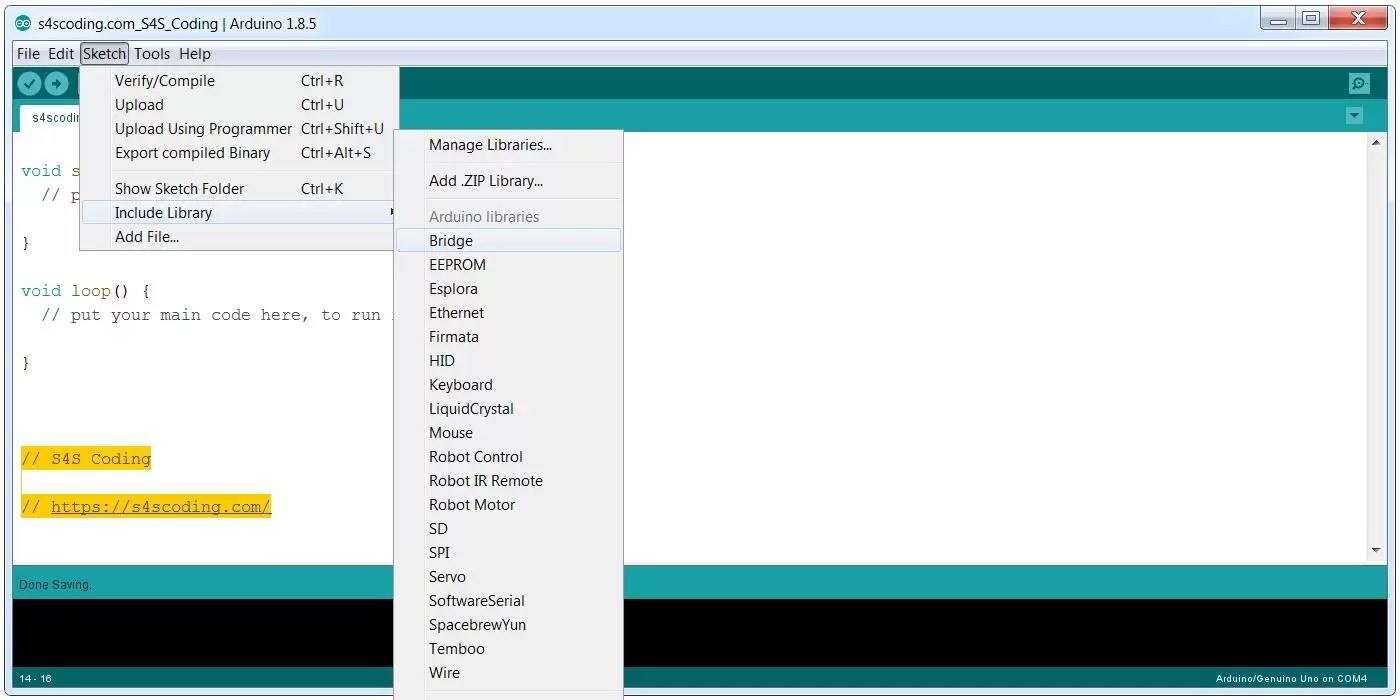Select Show Sketch Folder
Image resolution: width=1400 pixels, height=700 pixels.
click(180, 188)
